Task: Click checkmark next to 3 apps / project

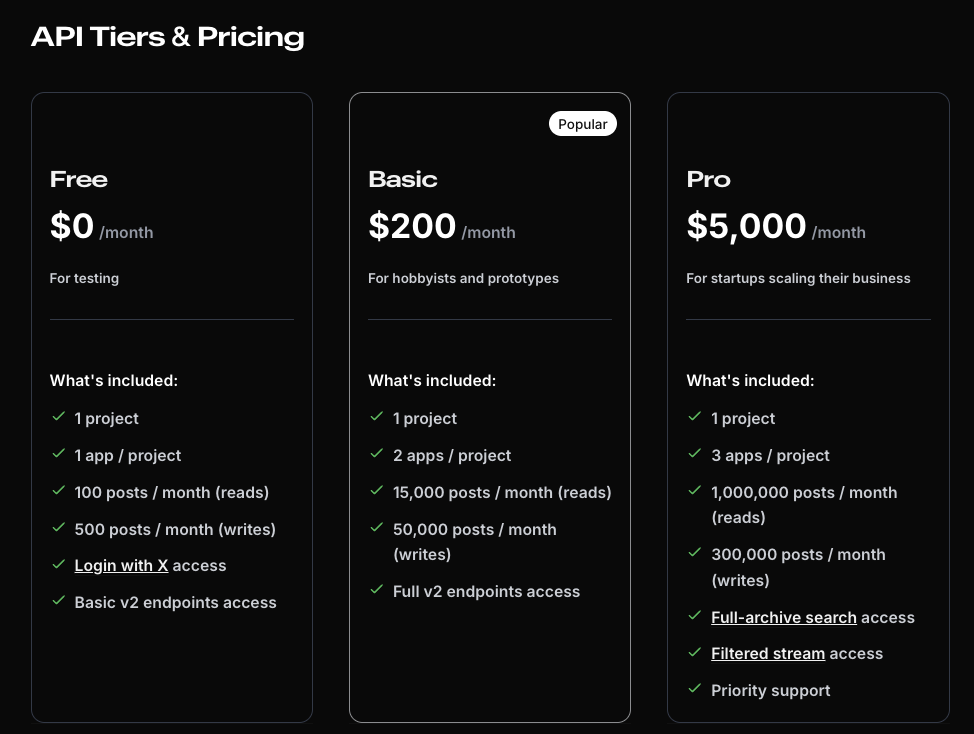Action: 695,454
